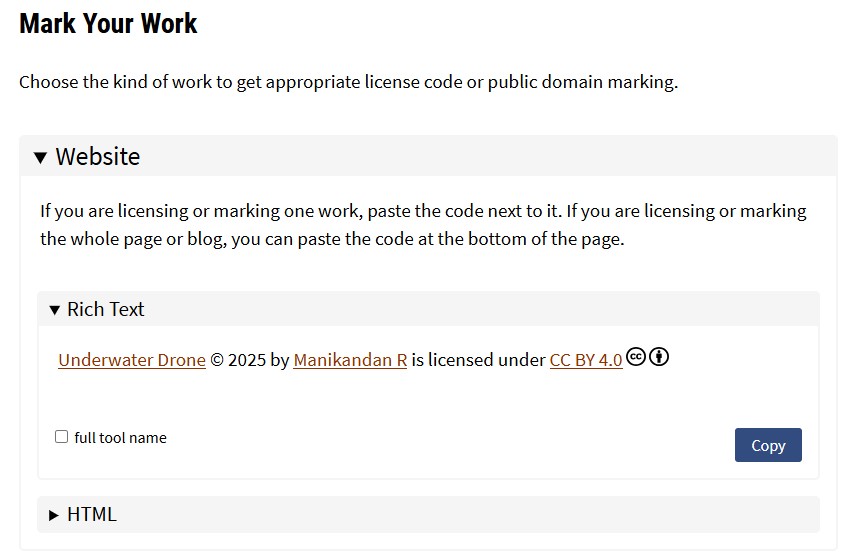Collapse the Rich Text triangle

click(x=54, y=310)
